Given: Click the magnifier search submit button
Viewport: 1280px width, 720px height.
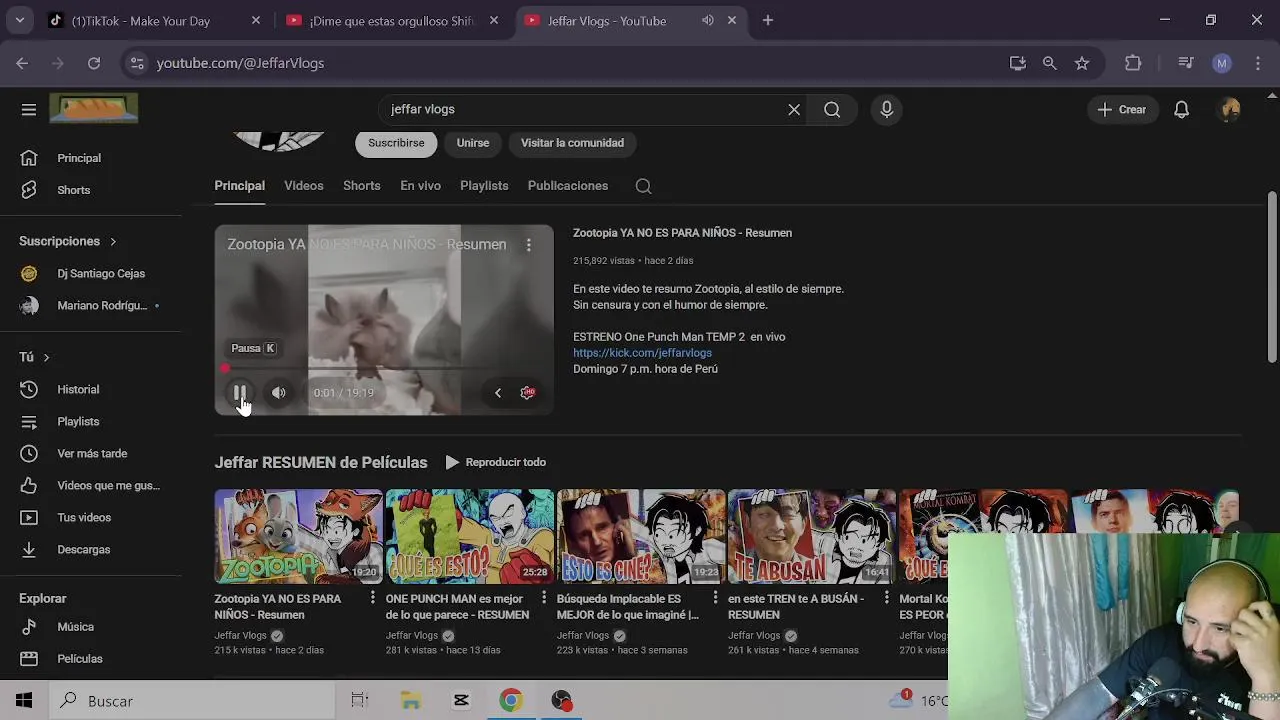Looking at the screenshot, I should pos(832,110).
